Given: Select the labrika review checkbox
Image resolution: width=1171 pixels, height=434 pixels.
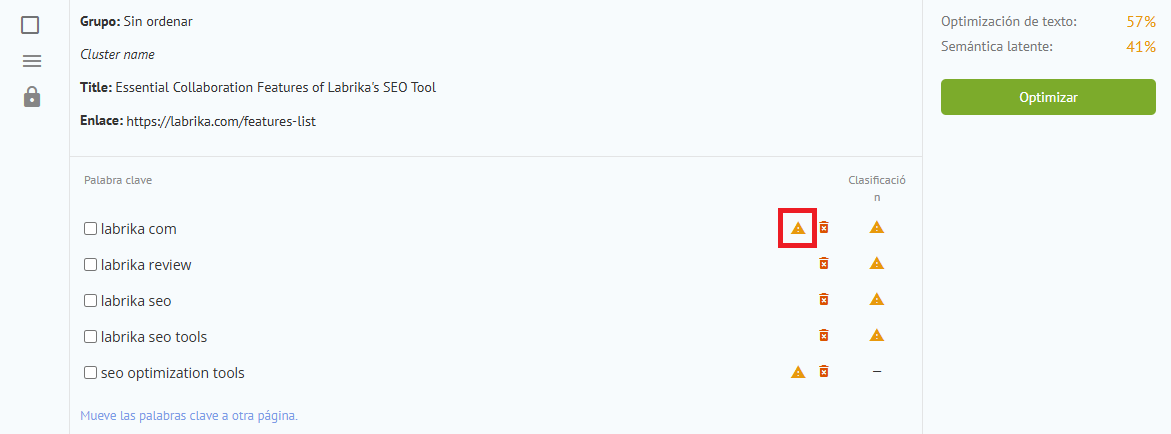Looking at the screenshot, I should pos(90,264).
